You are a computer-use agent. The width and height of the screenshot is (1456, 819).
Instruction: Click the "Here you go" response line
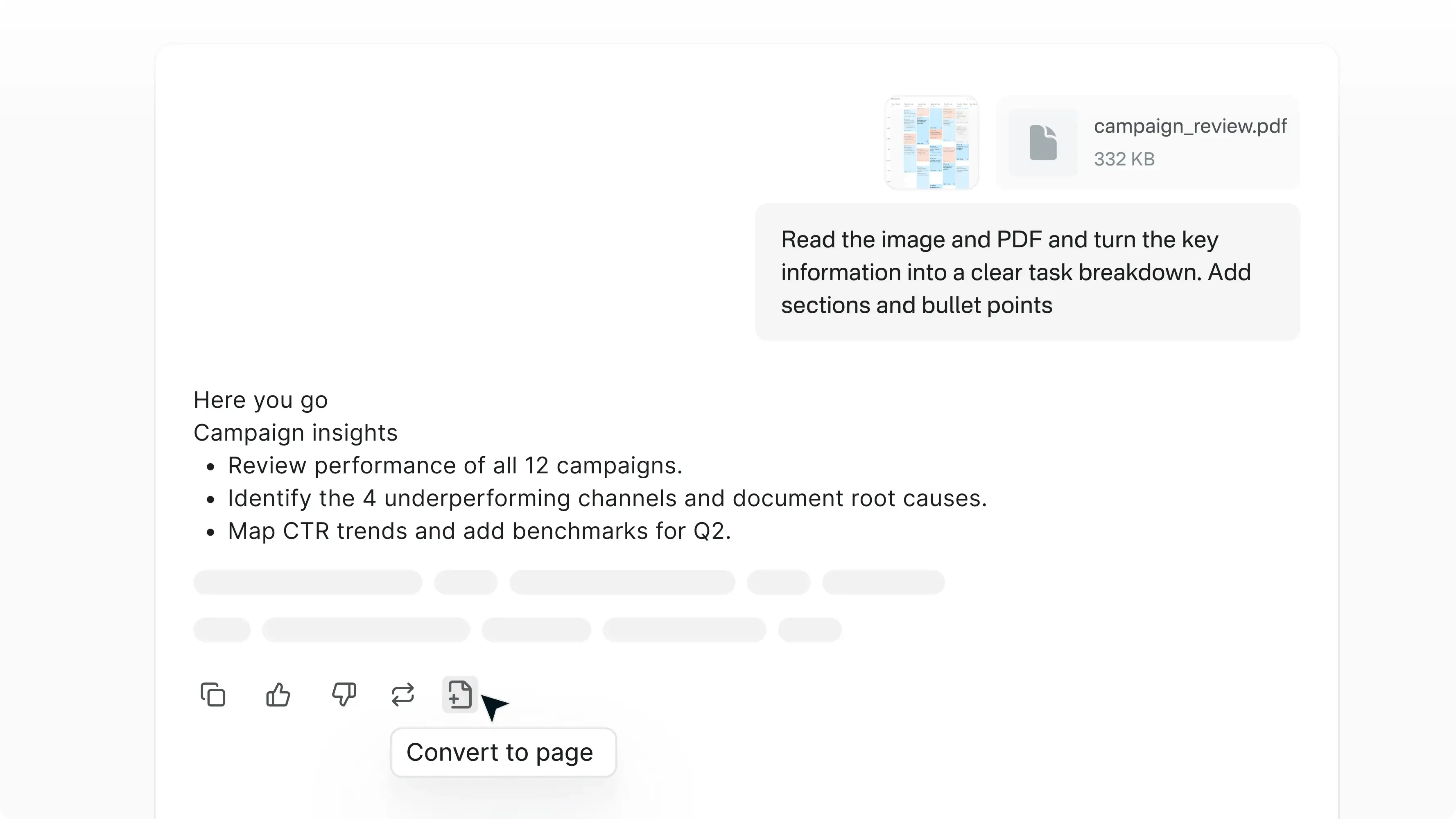(260, 400)
